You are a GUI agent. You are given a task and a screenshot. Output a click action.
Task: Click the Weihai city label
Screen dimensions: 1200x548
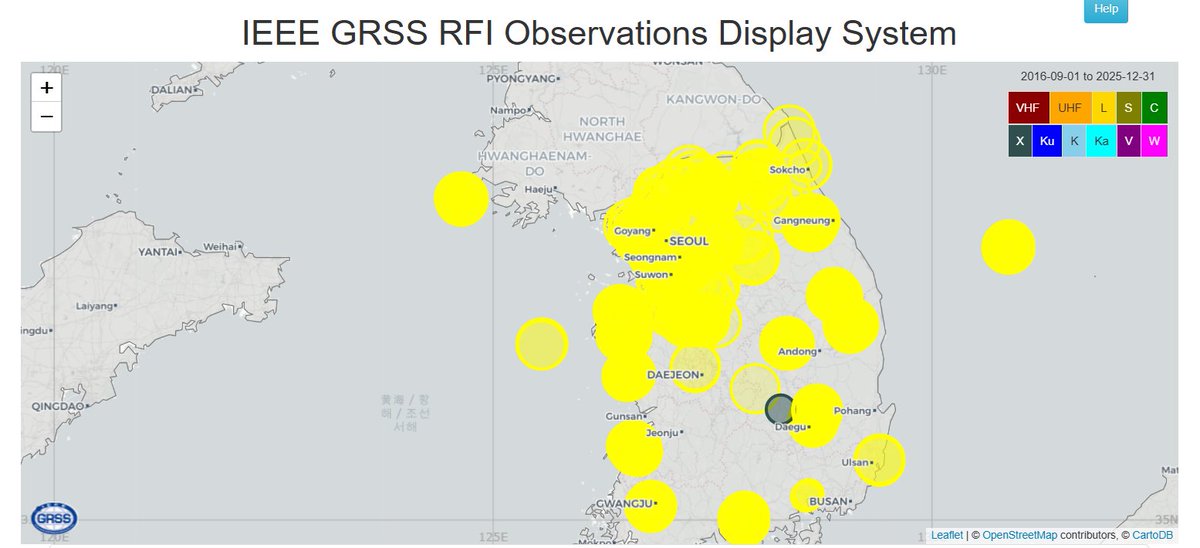pos(218,245)
